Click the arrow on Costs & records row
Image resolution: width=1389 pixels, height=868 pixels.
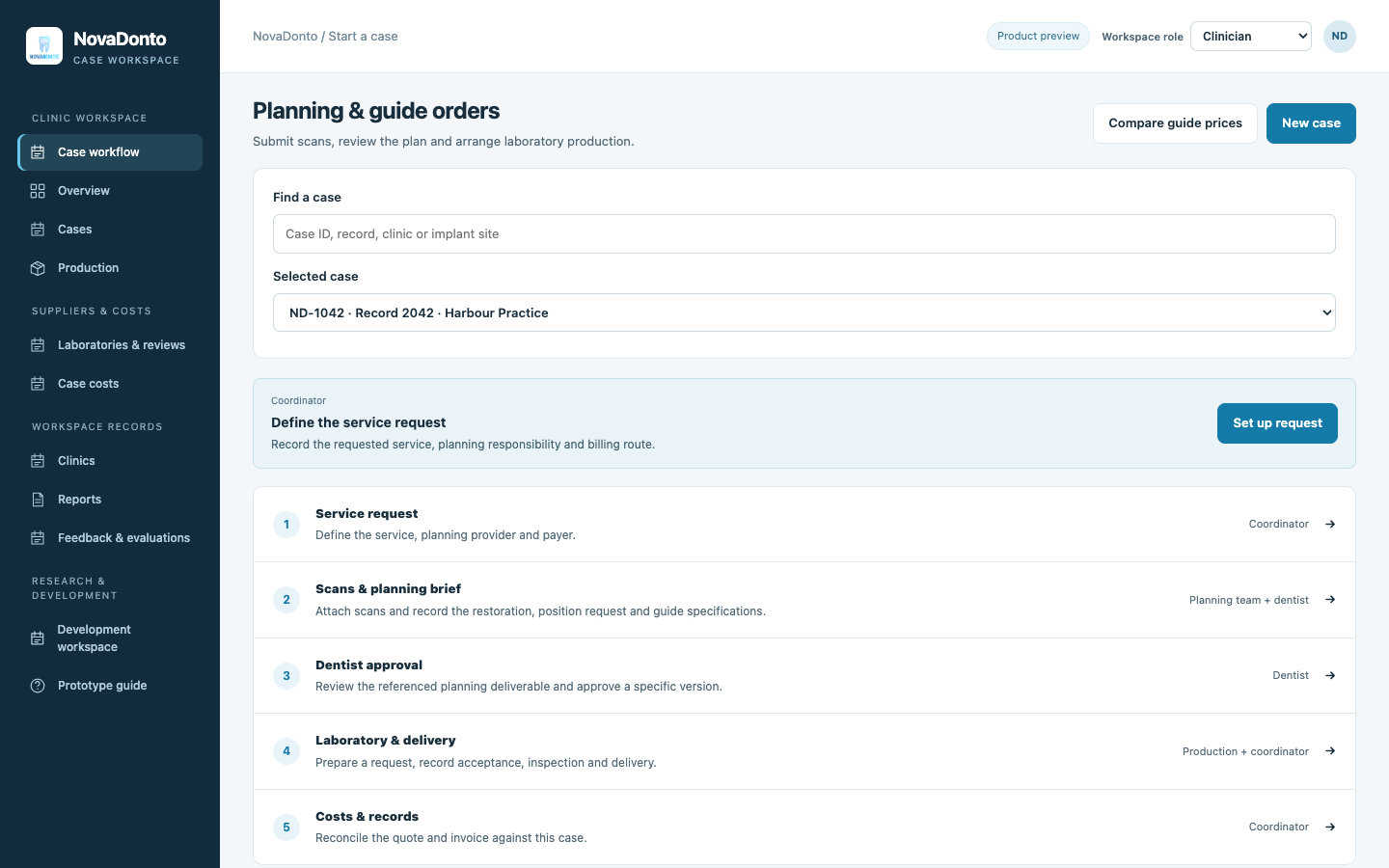(x=1330, y=827)
